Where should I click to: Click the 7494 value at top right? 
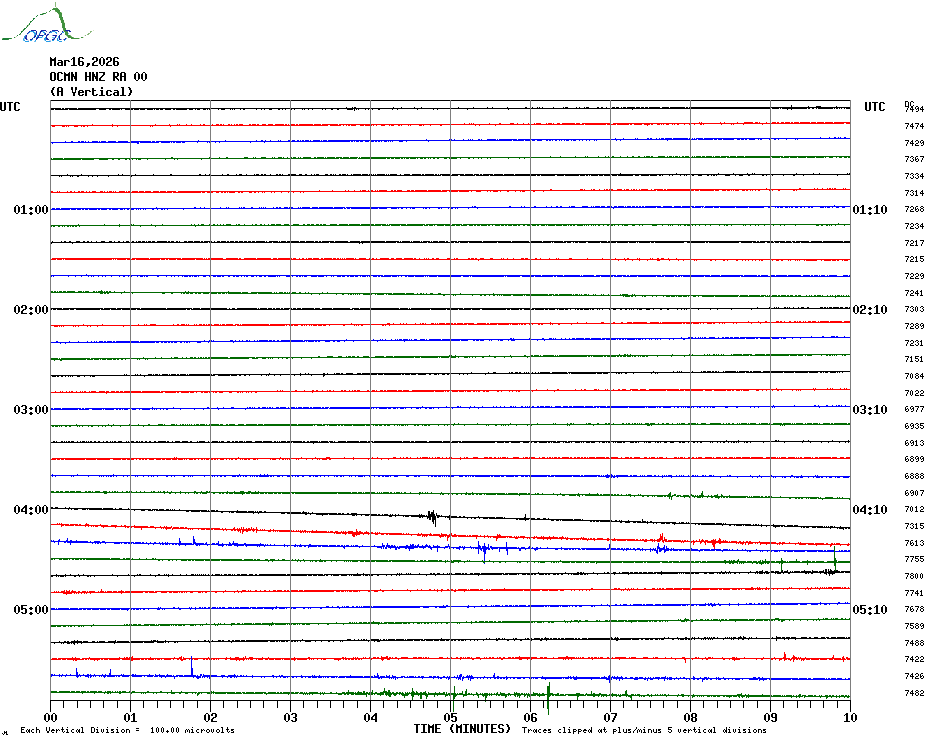pos(914,109)
